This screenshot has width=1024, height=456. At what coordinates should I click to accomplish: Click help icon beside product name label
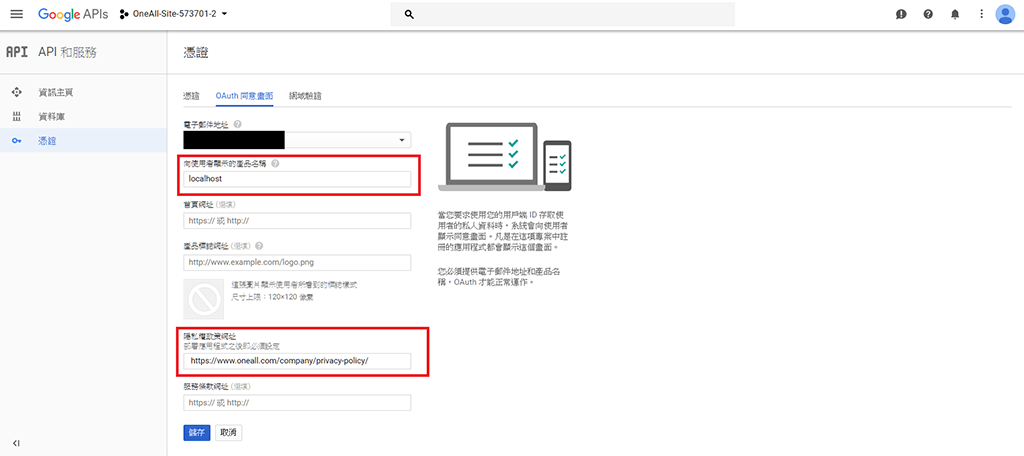click(275, 163)
